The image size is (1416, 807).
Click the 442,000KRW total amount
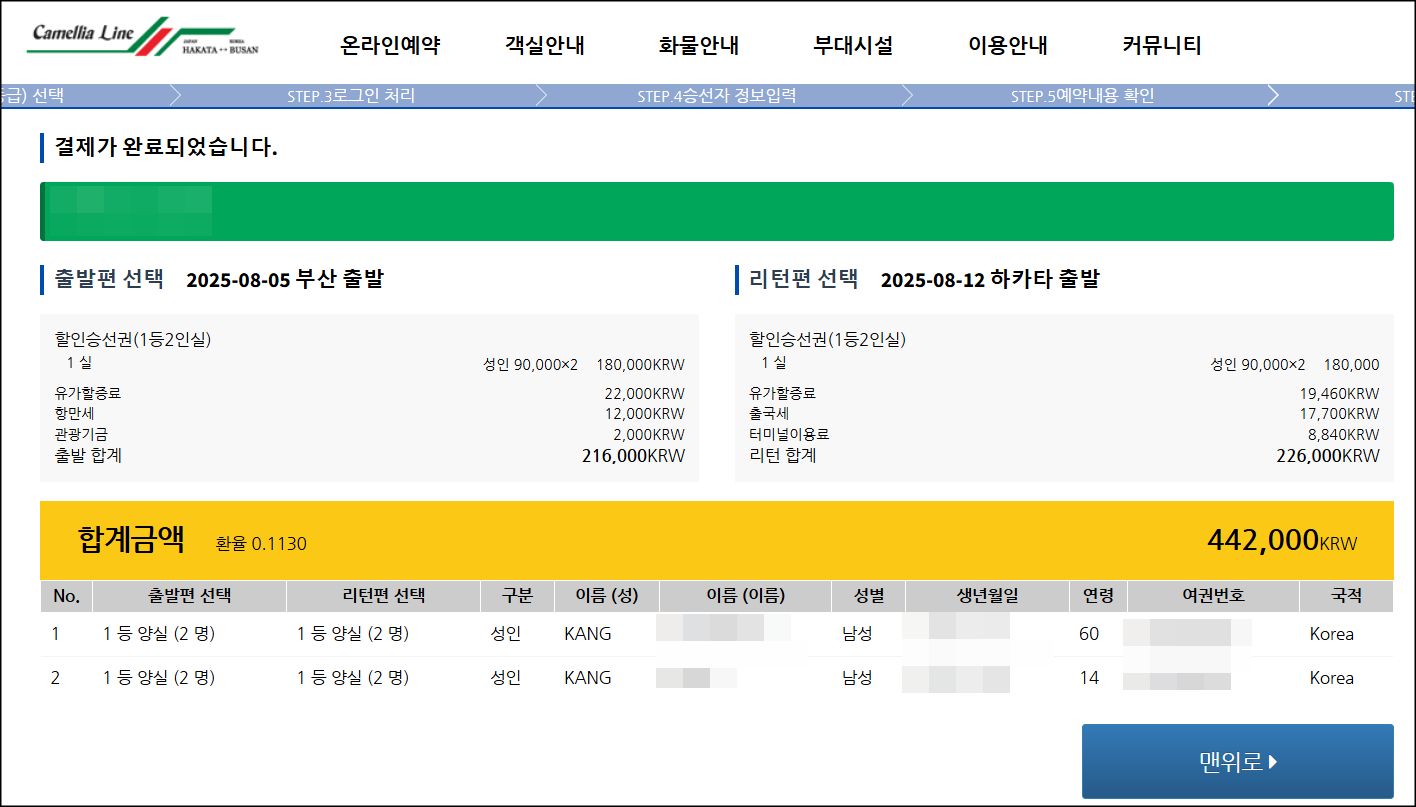click(1282, 540)
